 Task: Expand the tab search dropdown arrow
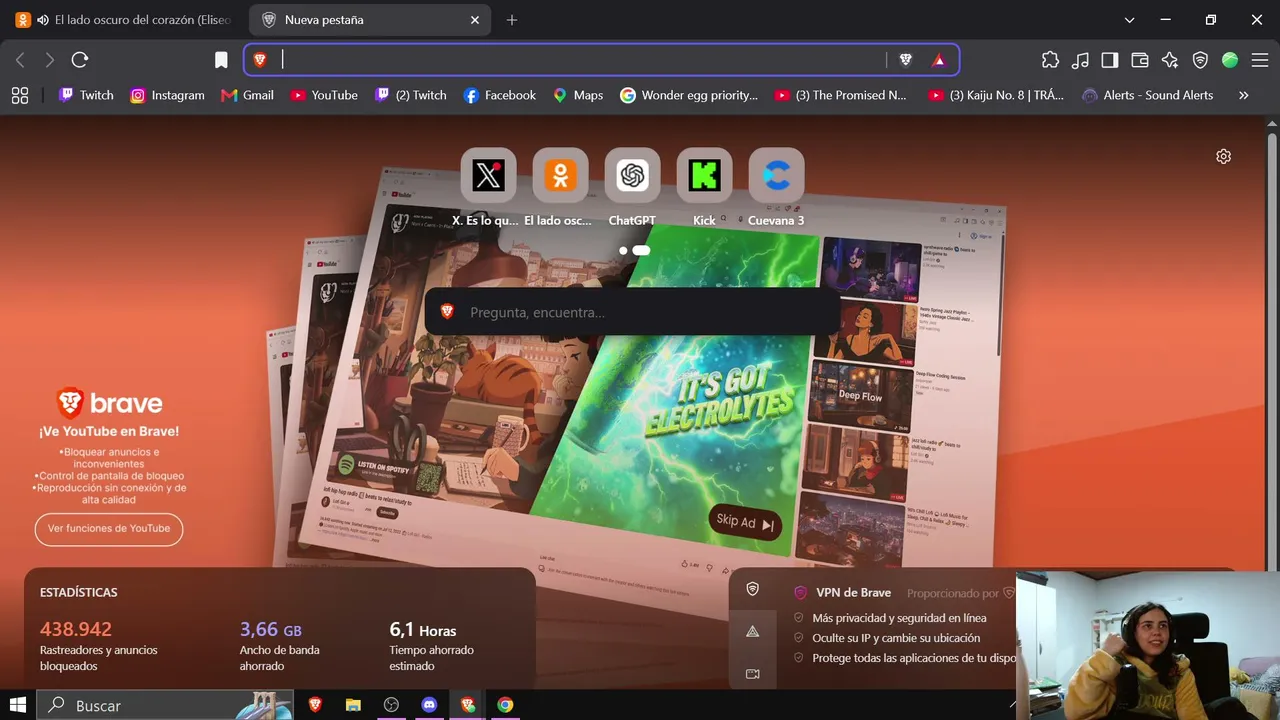[x=1129, y=20]
